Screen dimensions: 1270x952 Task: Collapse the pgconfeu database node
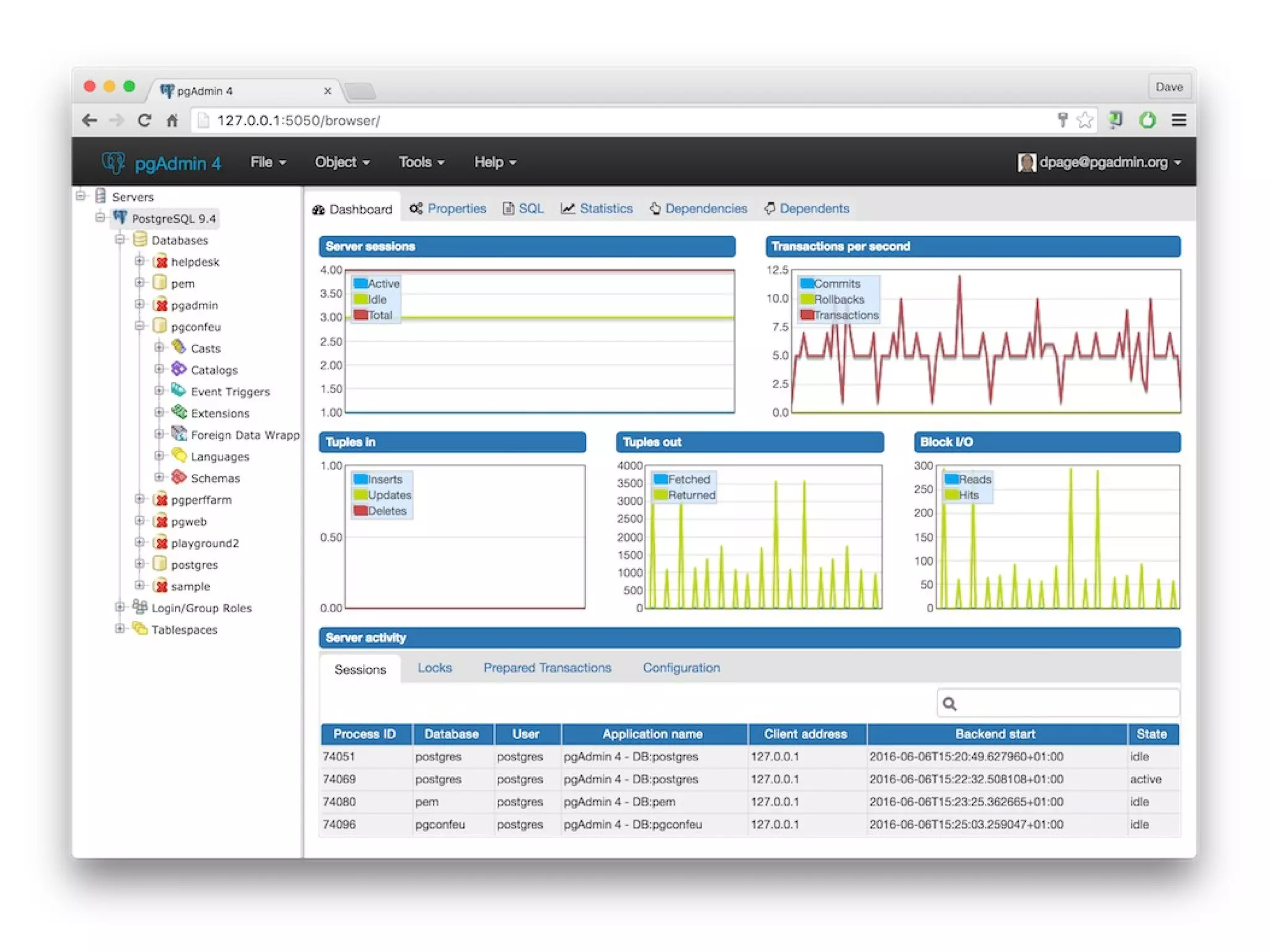click(140, 326)
